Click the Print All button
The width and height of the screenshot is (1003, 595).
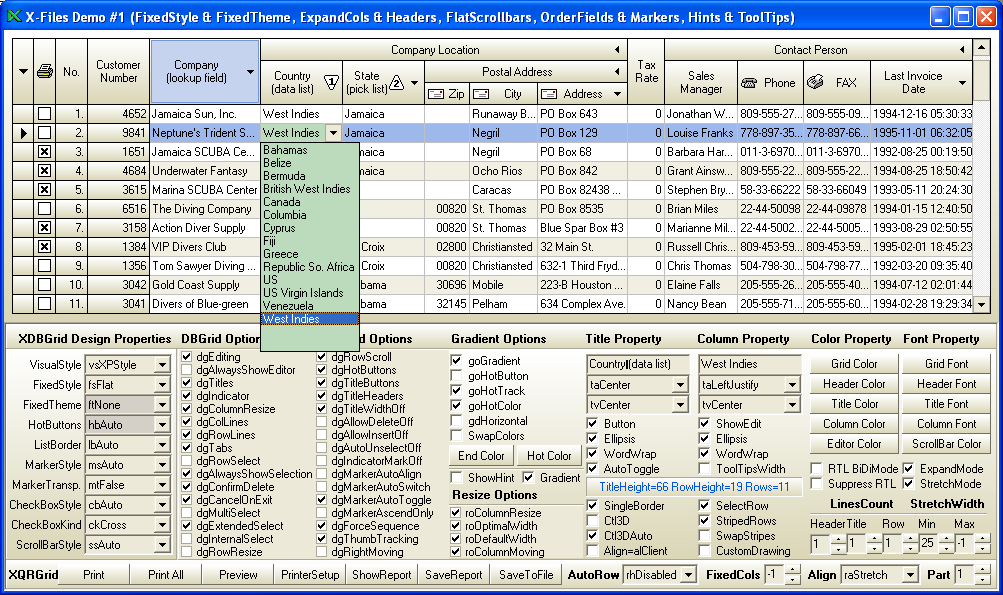[x=165, y=575]
